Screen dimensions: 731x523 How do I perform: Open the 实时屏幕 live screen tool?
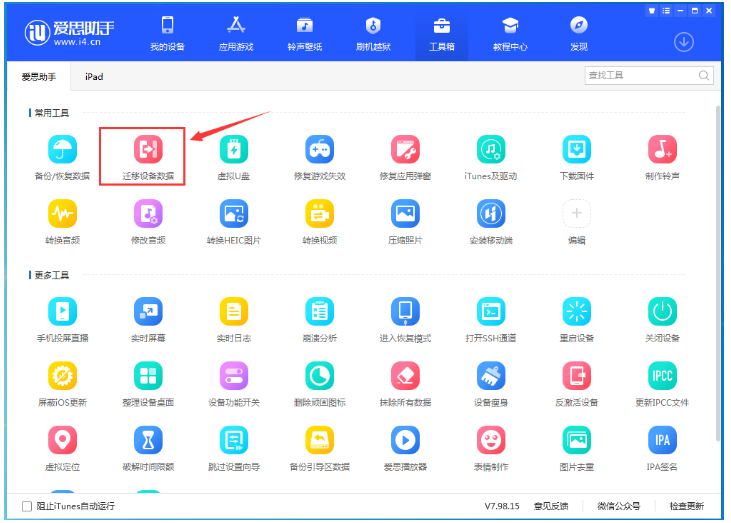(148, 320)
